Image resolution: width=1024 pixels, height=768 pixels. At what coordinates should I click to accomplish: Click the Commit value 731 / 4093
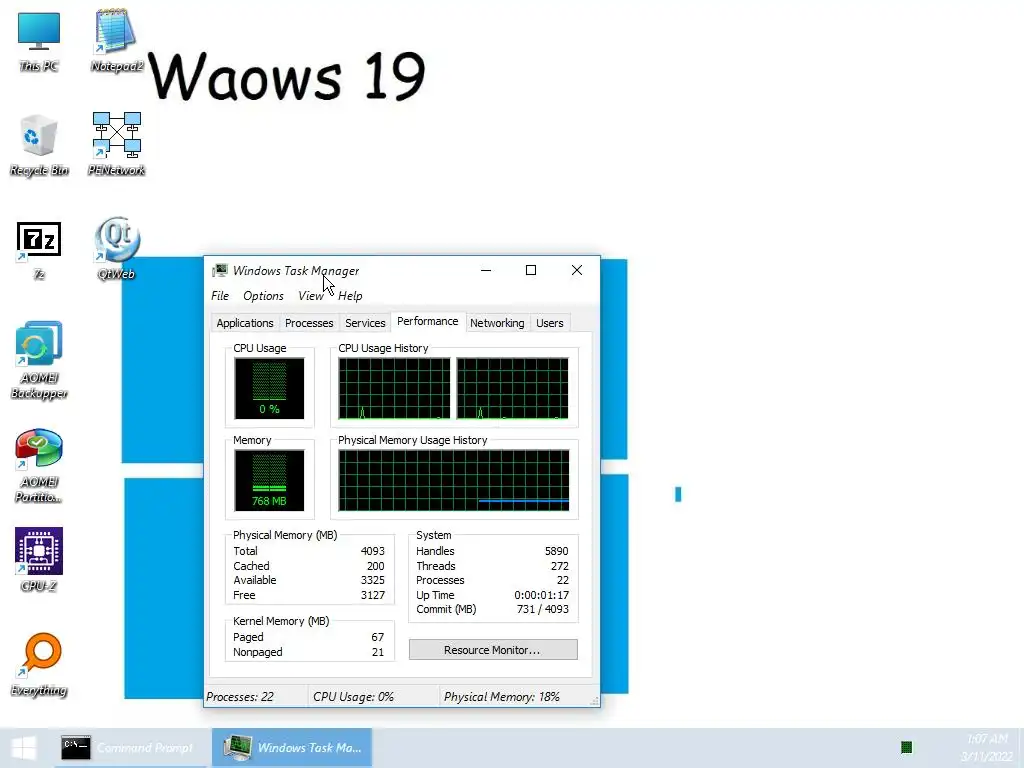click(543, 609)
